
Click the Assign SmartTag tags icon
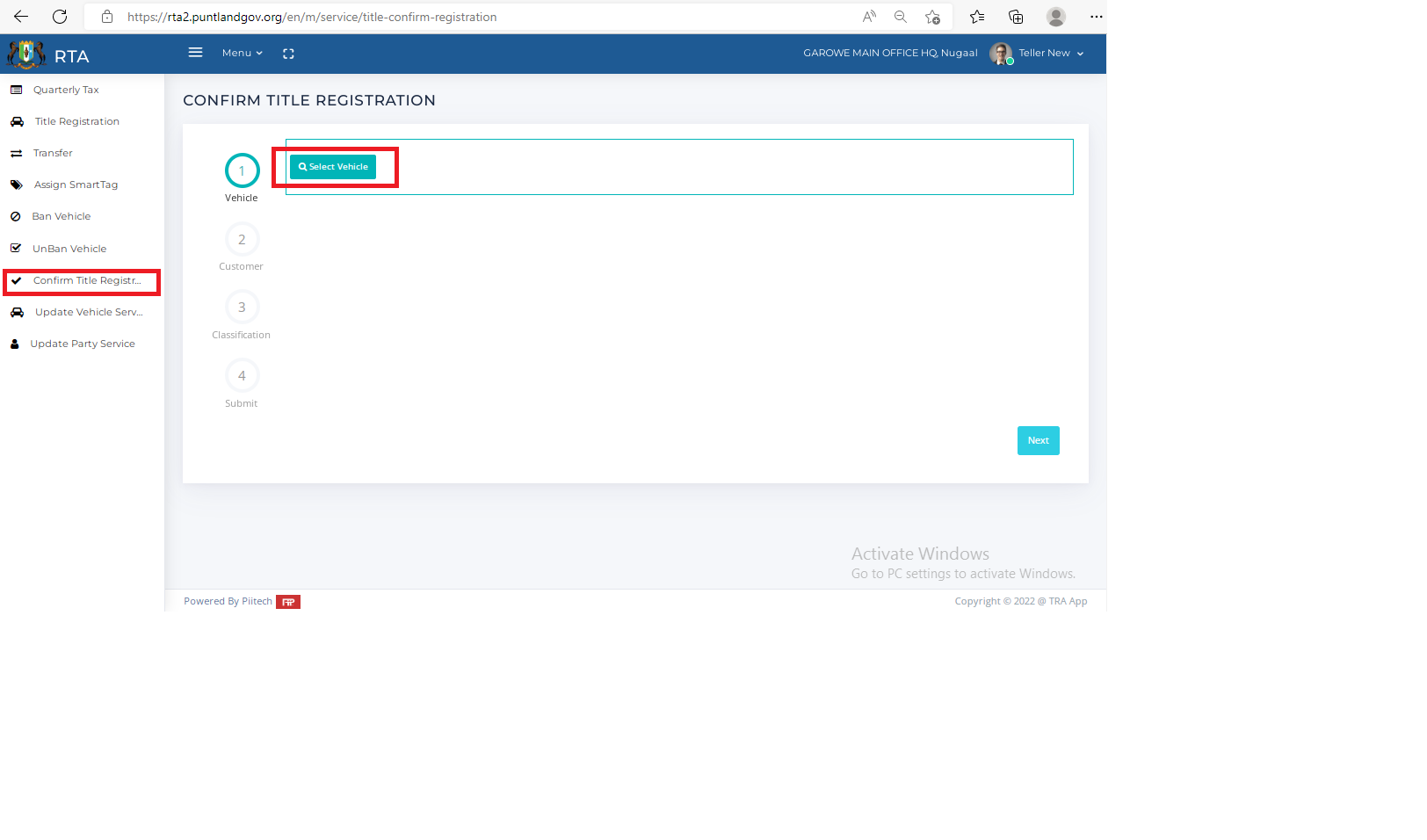[x=16, y=185]
